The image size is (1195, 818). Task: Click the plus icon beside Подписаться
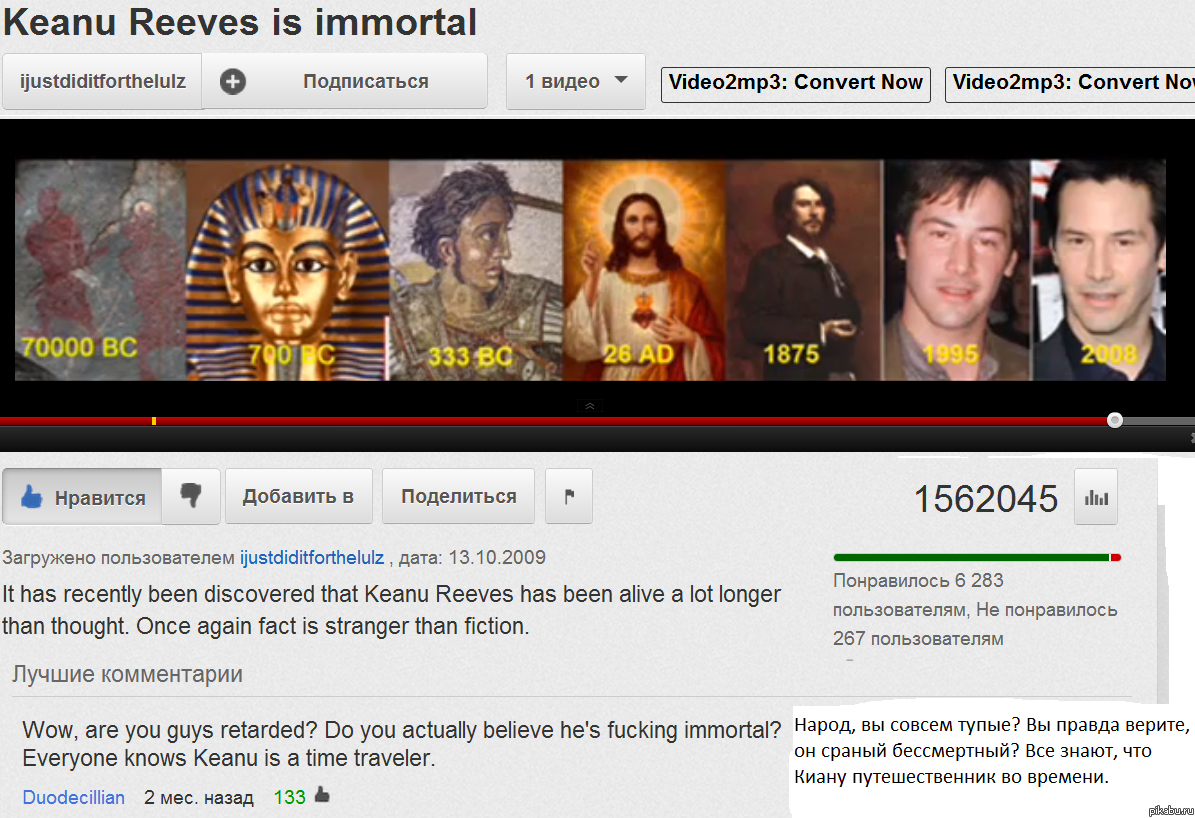[x=232, y=82]
